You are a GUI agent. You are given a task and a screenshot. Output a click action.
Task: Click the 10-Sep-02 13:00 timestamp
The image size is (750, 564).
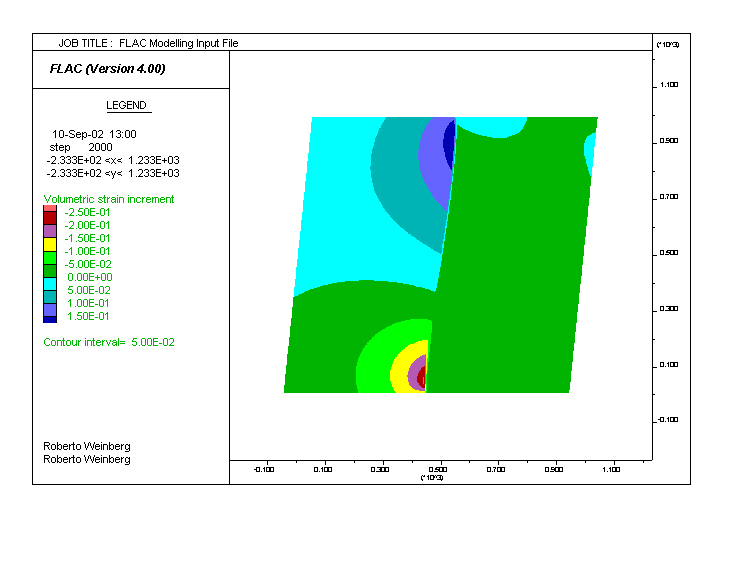pos(94,133)
